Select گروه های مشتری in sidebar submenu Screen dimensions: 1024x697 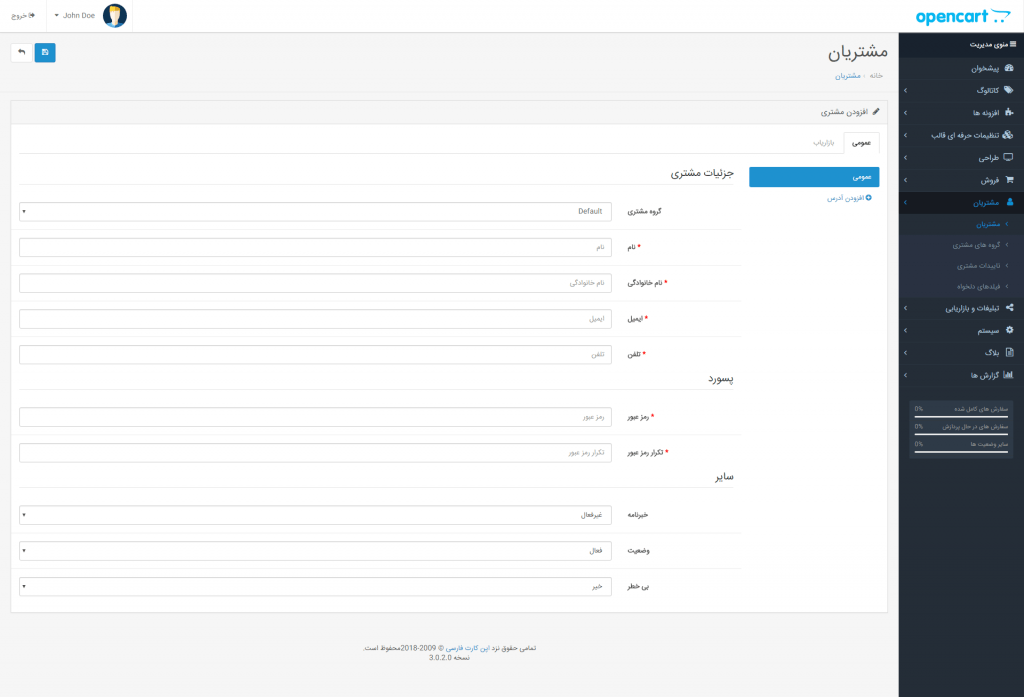[975, 245]
